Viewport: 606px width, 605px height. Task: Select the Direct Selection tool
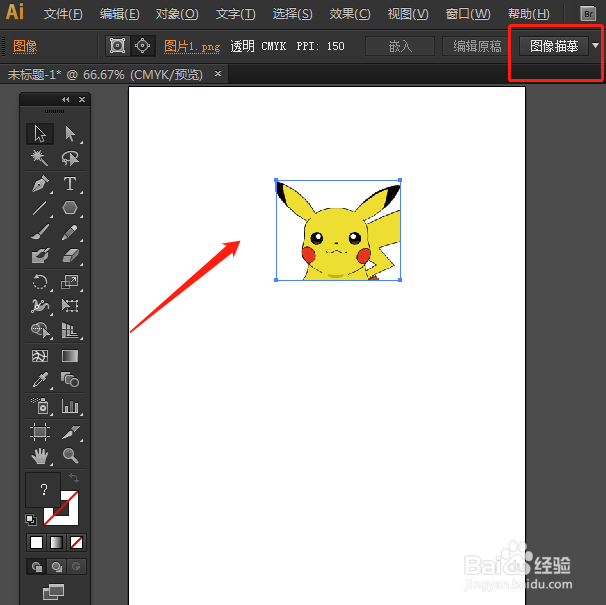pyautogui.click(x=70, y=134)
